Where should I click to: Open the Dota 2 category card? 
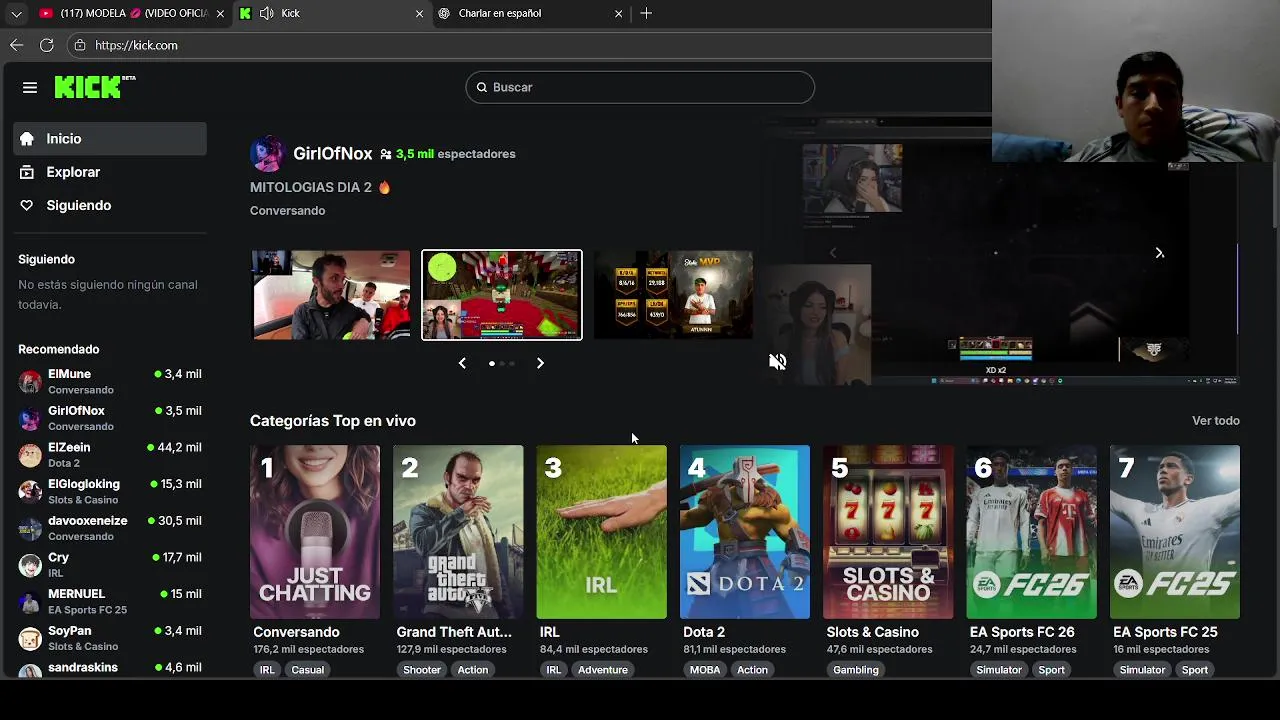pyautogui.click(x=745, y=532)
